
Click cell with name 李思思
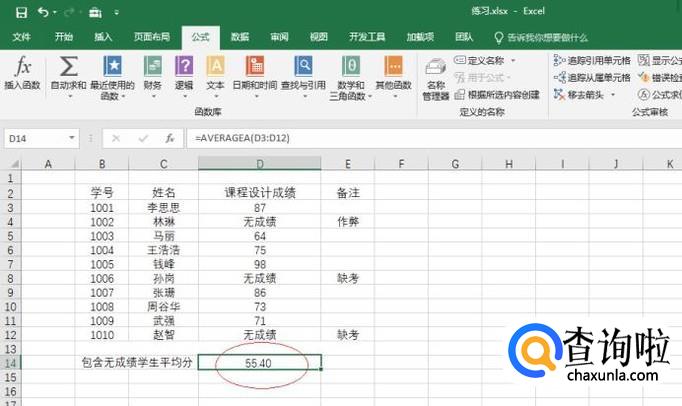[164, 208]
